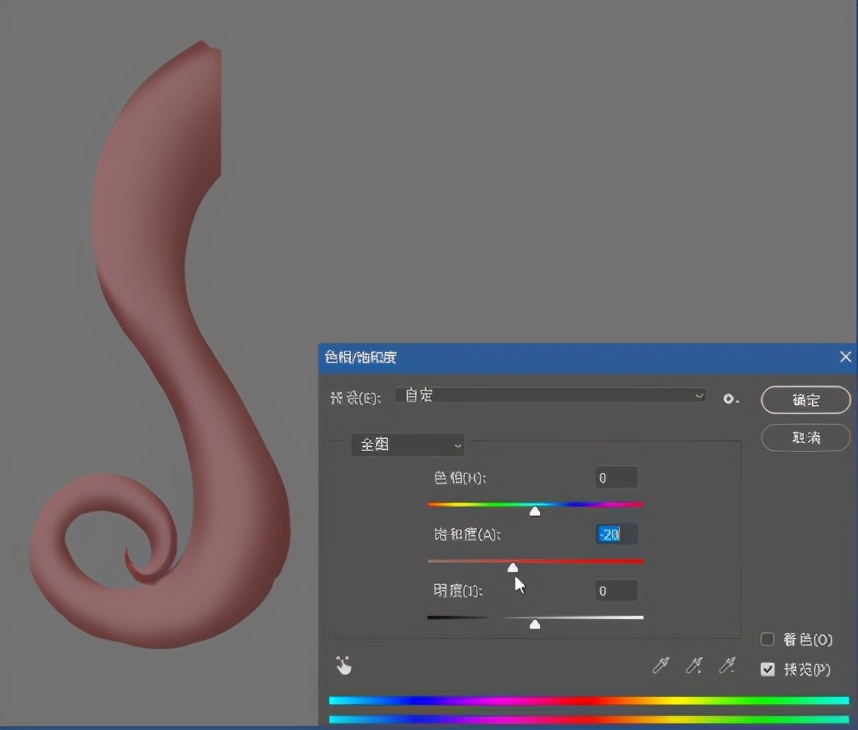This screenshot has height=730, width=858.
Task: Select the subtract-from-sample eyedropper
Action: (x=727, y=666)
